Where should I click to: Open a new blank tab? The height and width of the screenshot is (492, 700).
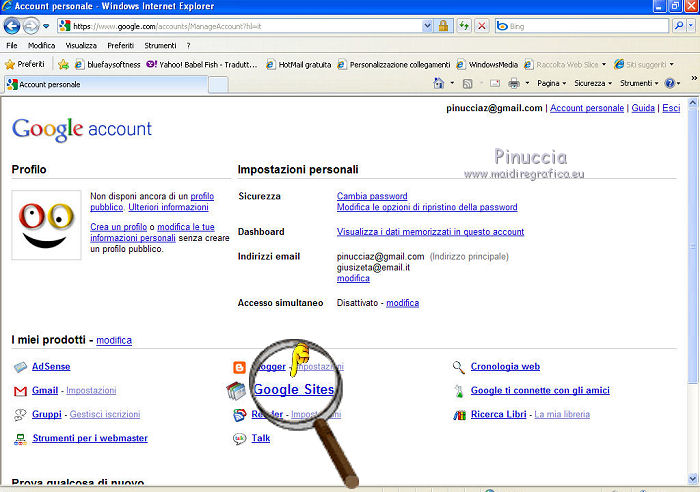click(218, 85)
